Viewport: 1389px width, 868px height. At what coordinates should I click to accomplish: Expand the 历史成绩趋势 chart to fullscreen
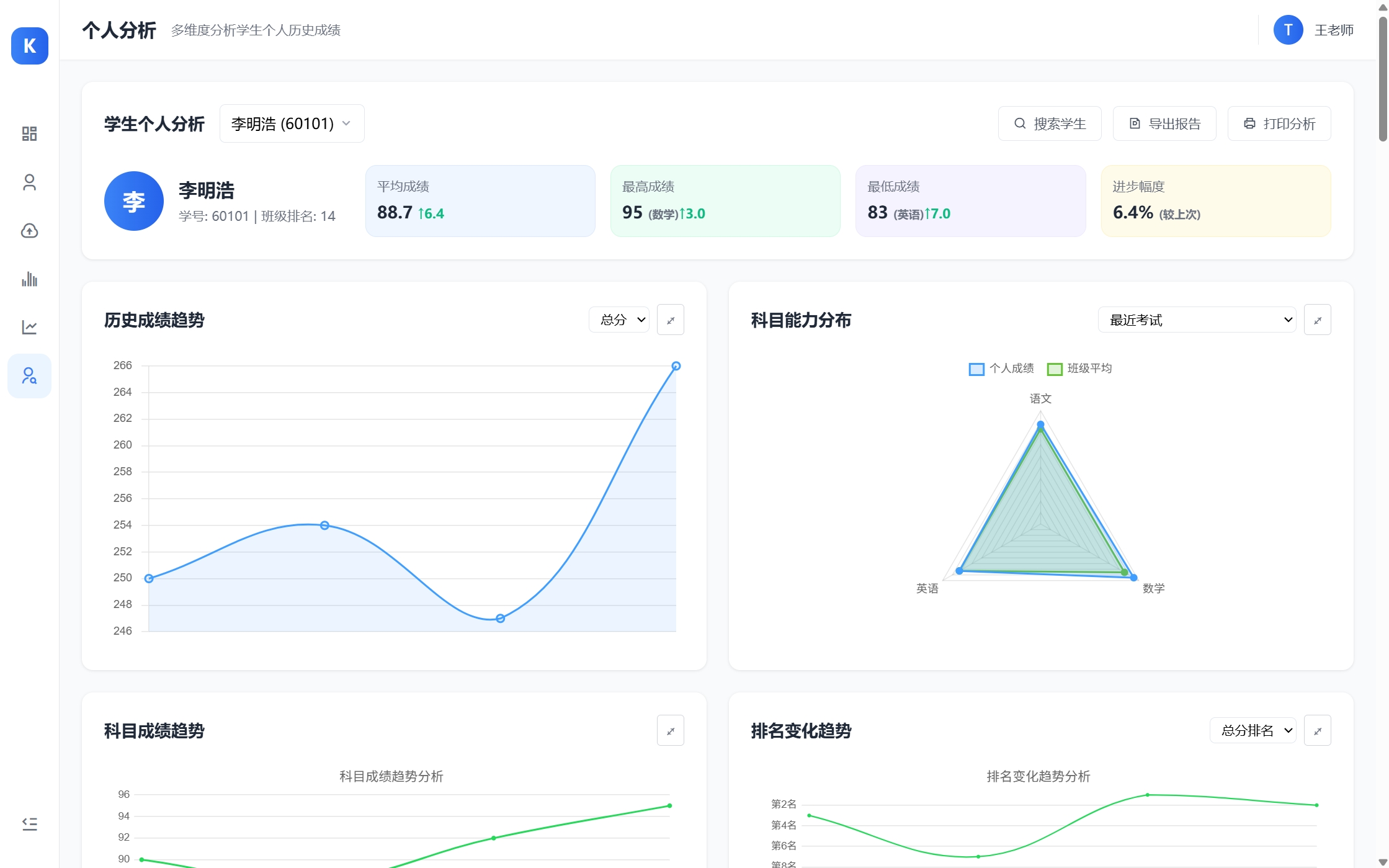tap(670, 319)
